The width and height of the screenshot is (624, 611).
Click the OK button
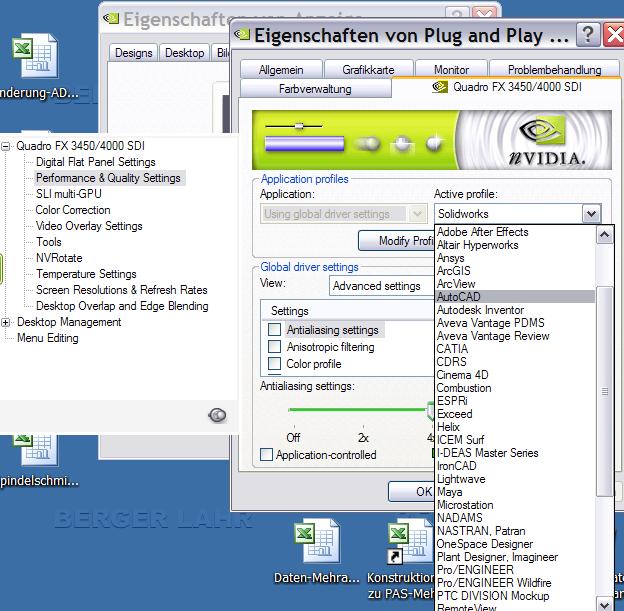411,492
